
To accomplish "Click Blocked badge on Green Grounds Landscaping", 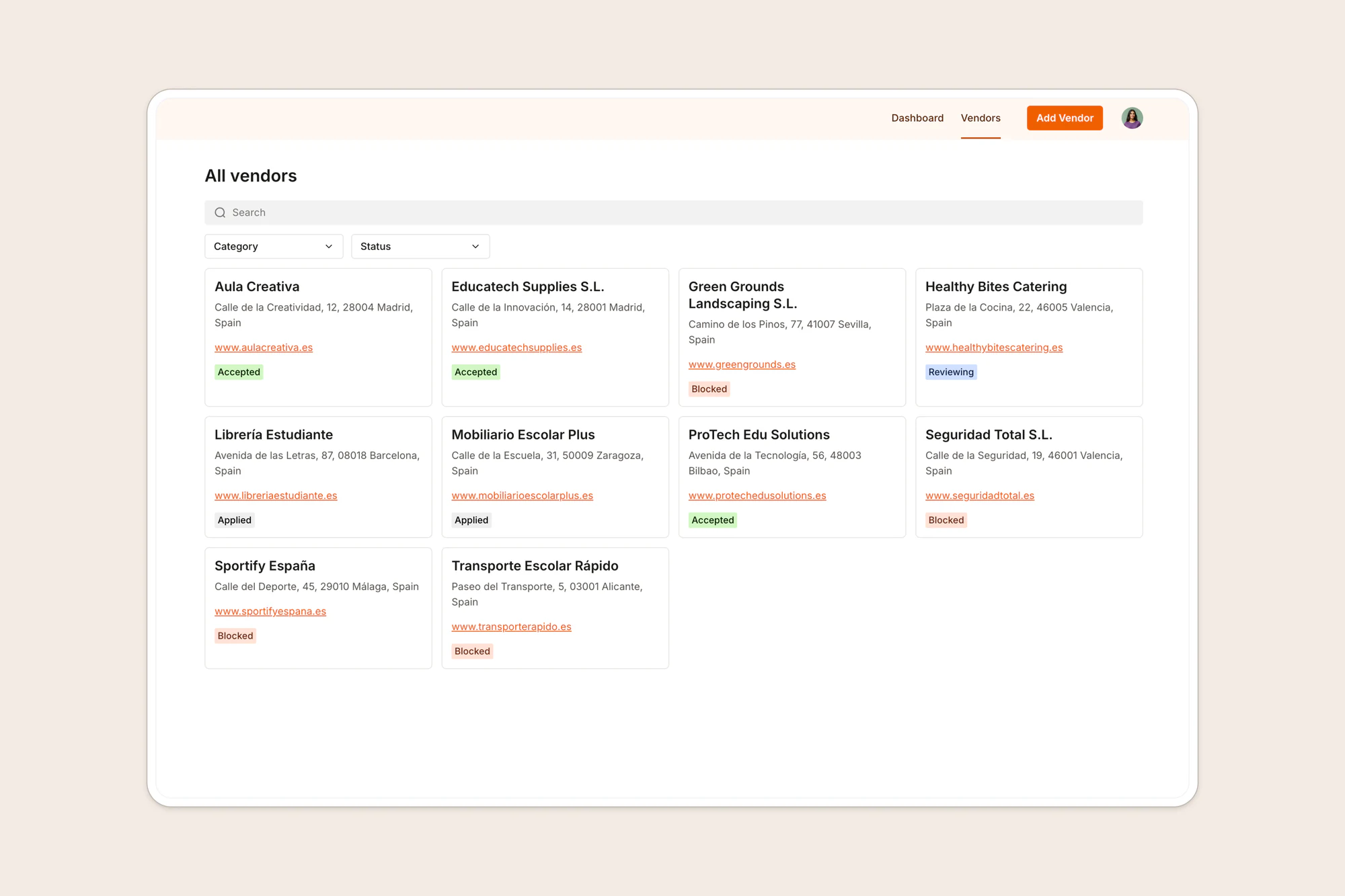I will click(709, 389).
